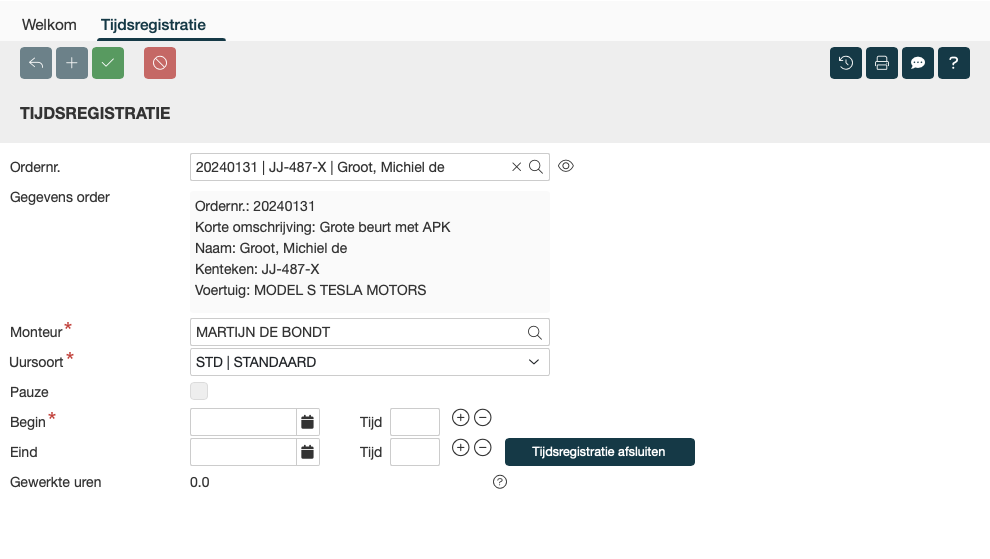Viewport: 990px width, 559px height.
Task: Open the Begin date calendar picker
Action: click(308, 422)
